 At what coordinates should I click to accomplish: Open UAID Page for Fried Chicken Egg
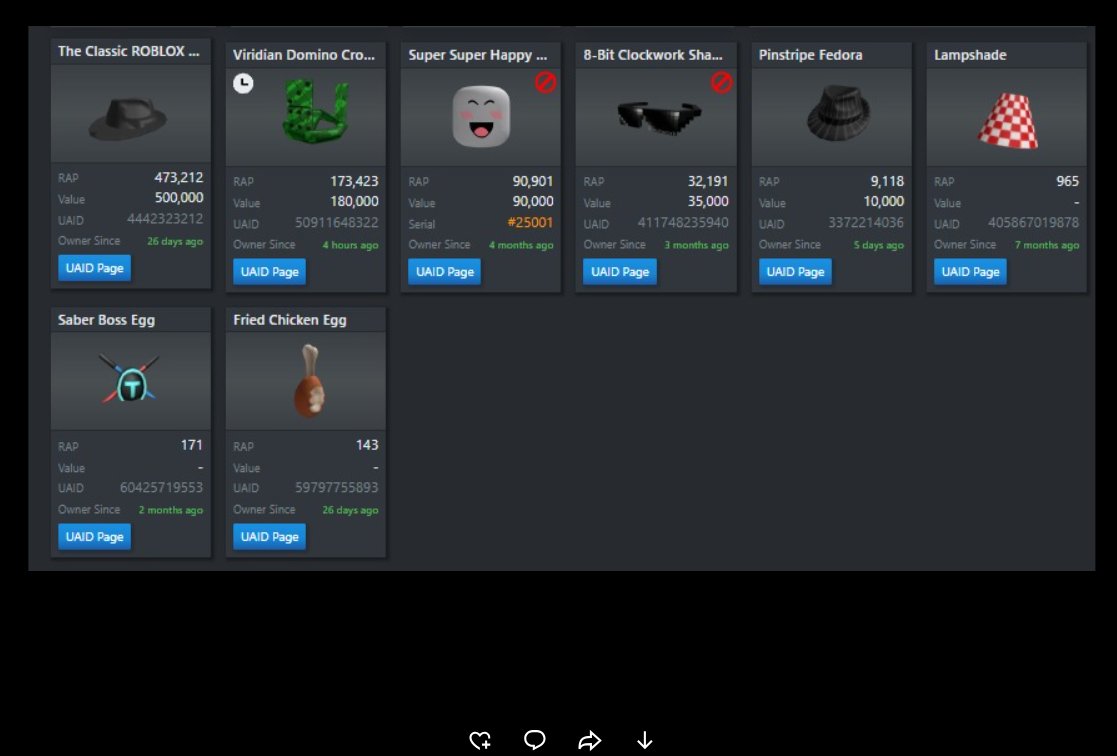269,537
